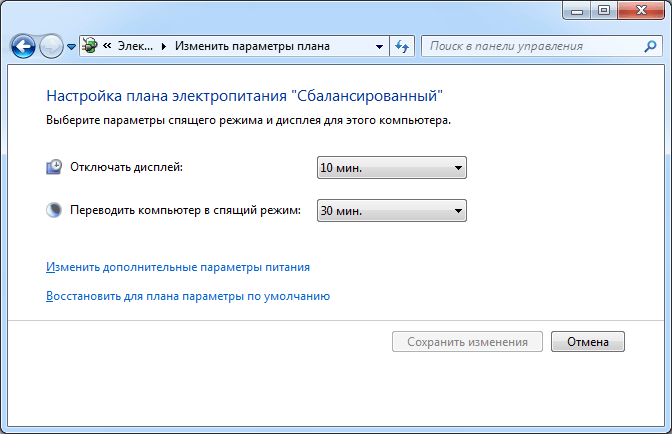The width and height of the screenshot is (672, 434).
Task: Click the magnifier search icon
Action: tap(650, 46)
